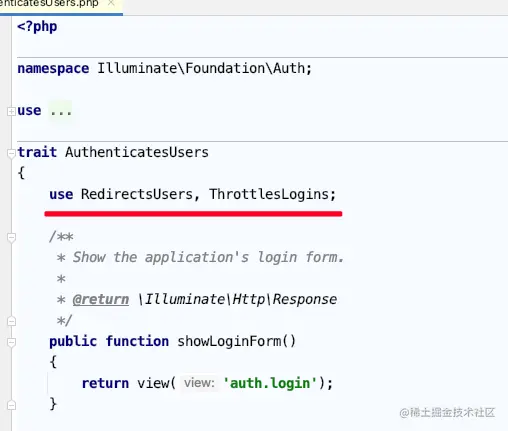Click the 'namespace' keyword

point(53,69)
